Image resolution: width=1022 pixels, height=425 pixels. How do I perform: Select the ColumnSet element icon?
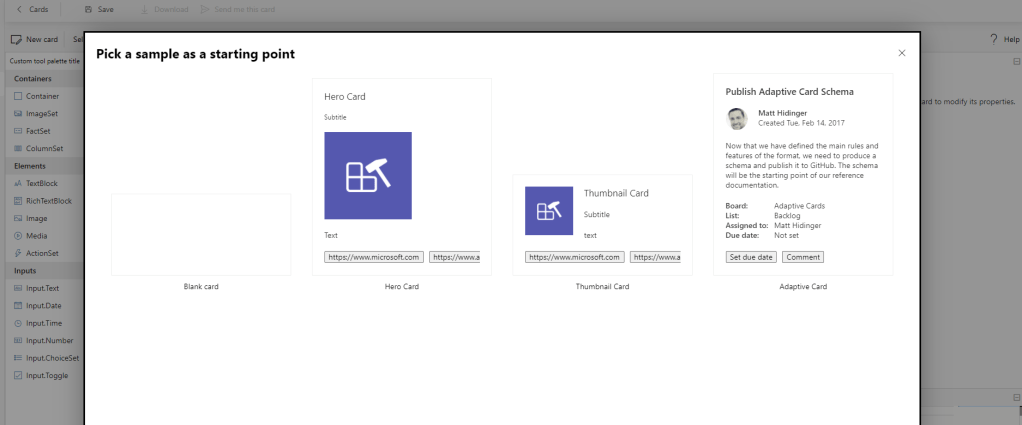click(x=17, y=148)
